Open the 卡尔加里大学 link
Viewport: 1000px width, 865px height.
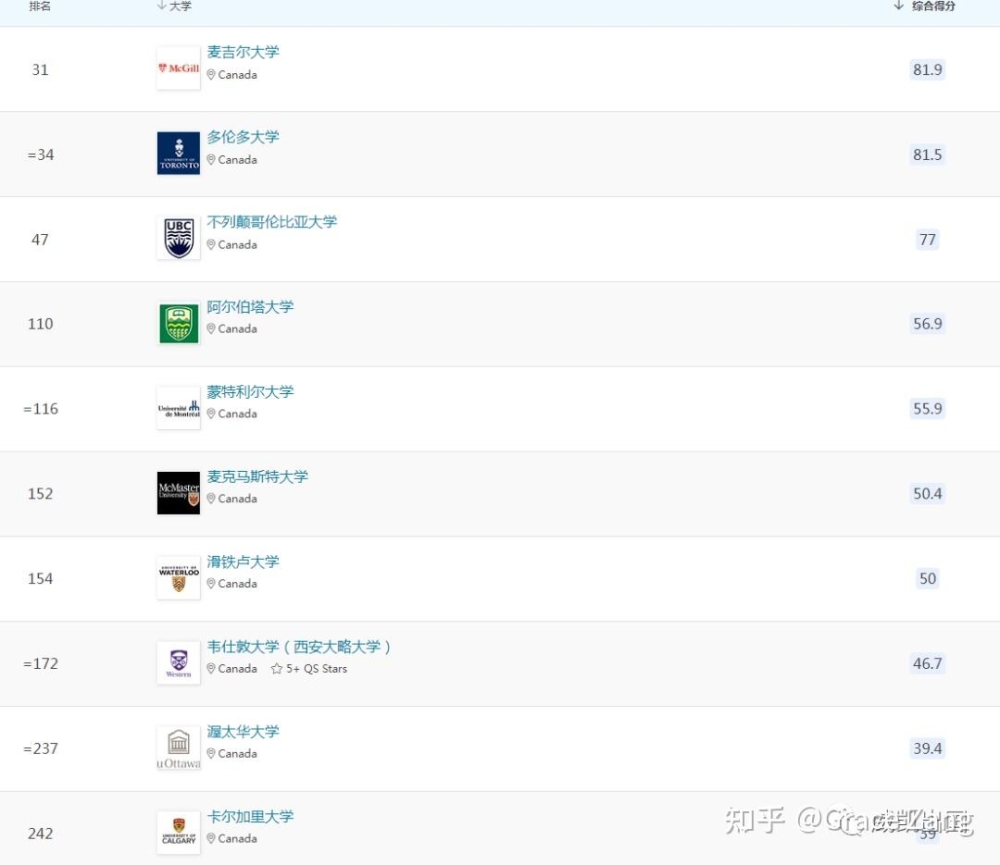[x=250, y=816]
